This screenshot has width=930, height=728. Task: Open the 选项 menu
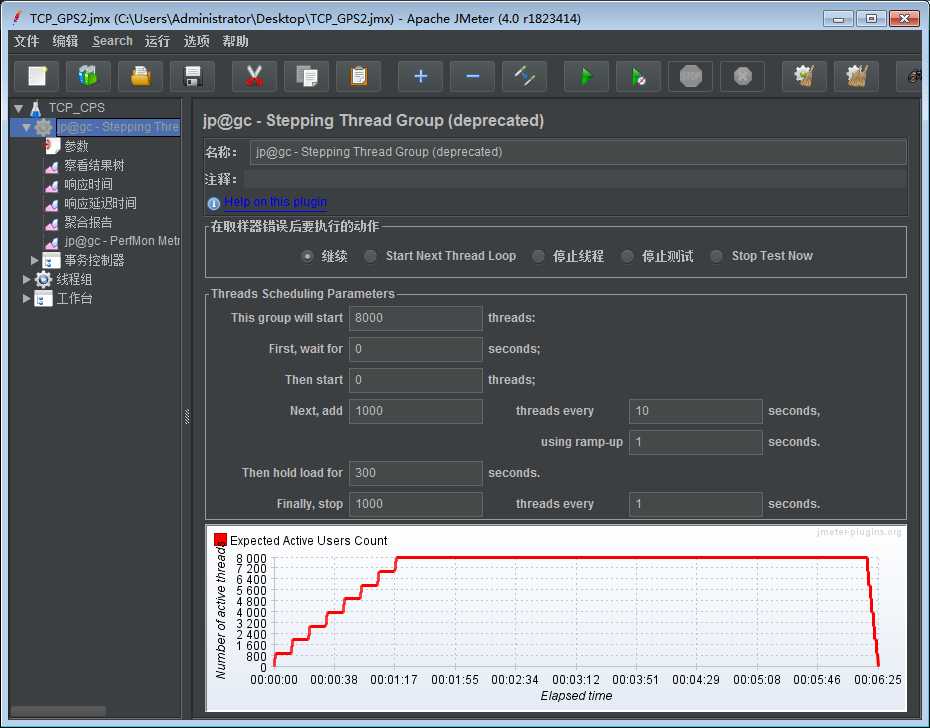coord(196,41)
